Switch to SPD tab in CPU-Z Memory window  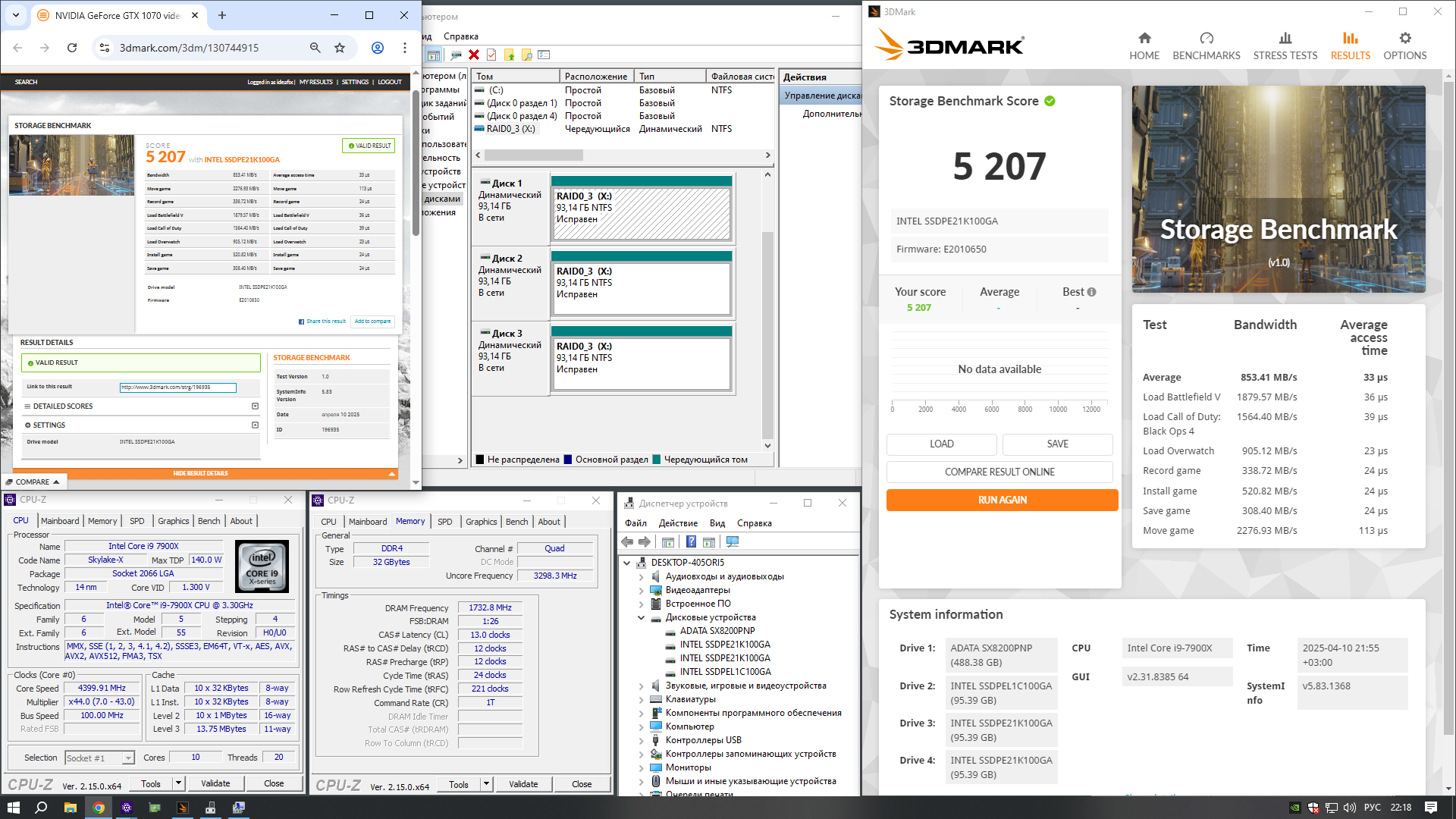pyautogui.click(x=445, y=522)
